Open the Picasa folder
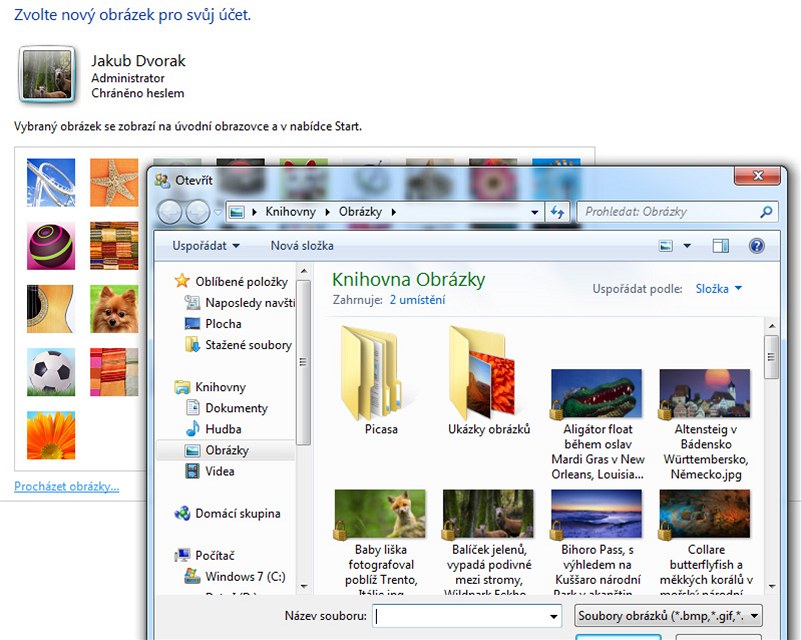The image size is (801, 640). tap(380, 380)
